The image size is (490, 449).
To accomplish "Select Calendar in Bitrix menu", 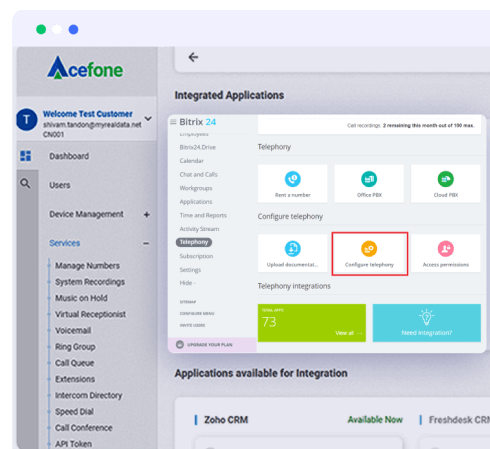I will point(192,161).
